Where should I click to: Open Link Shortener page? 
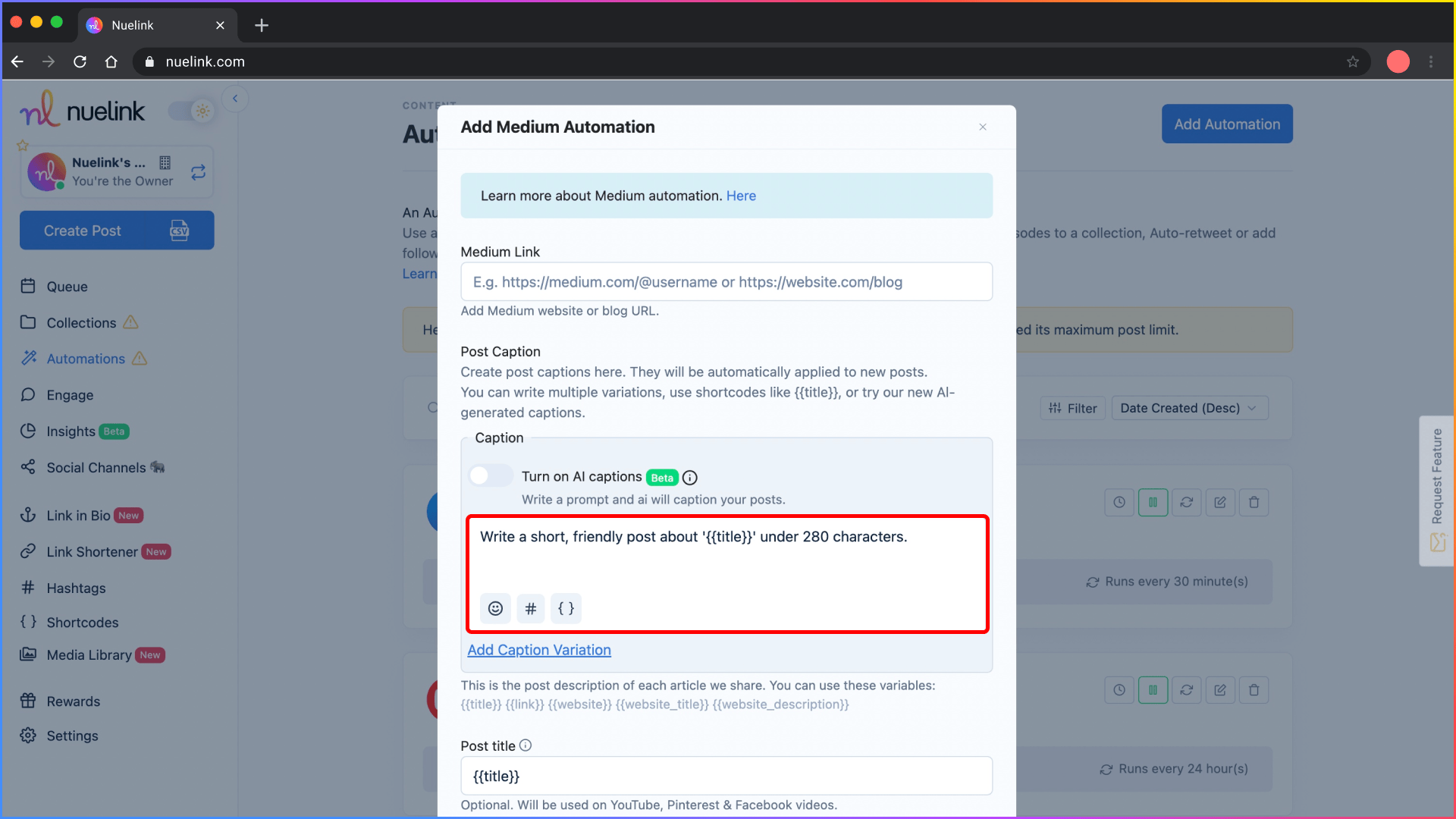(x=92, y=552)
